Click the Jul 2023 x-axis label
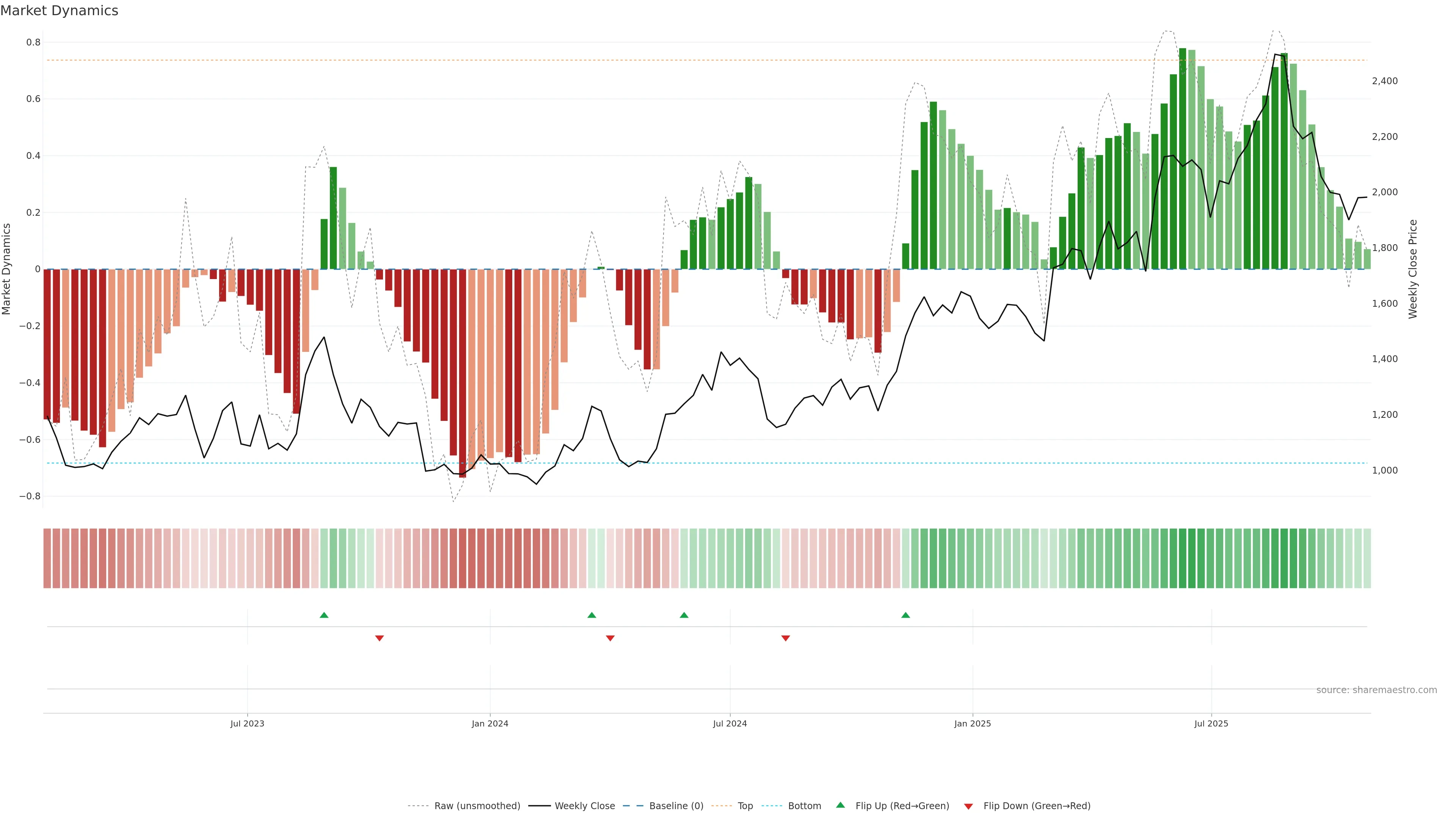This screenshot has height=819, width=1456. (x=247, y=723)
